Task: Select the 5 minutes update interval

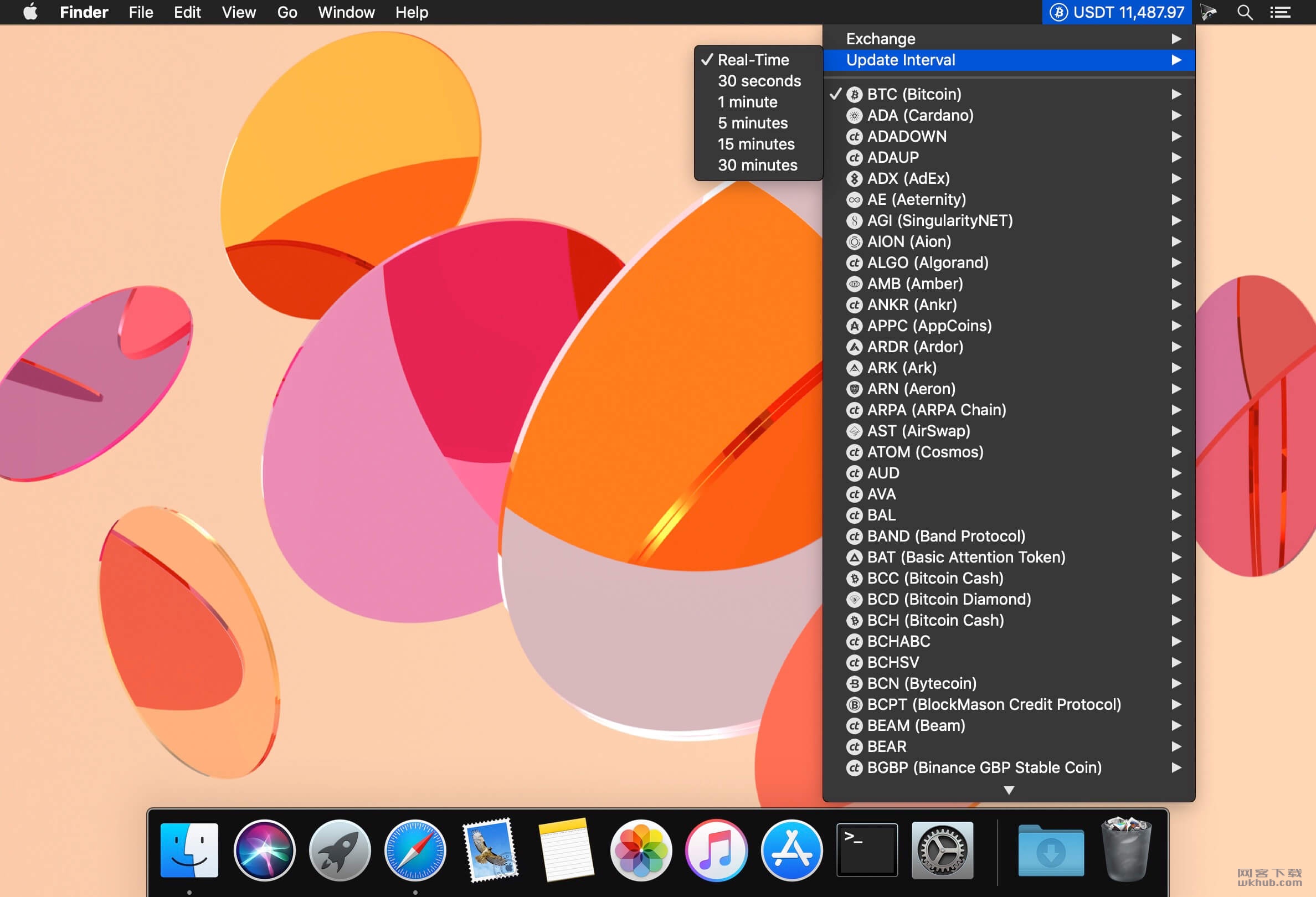Action: (758, 123)
